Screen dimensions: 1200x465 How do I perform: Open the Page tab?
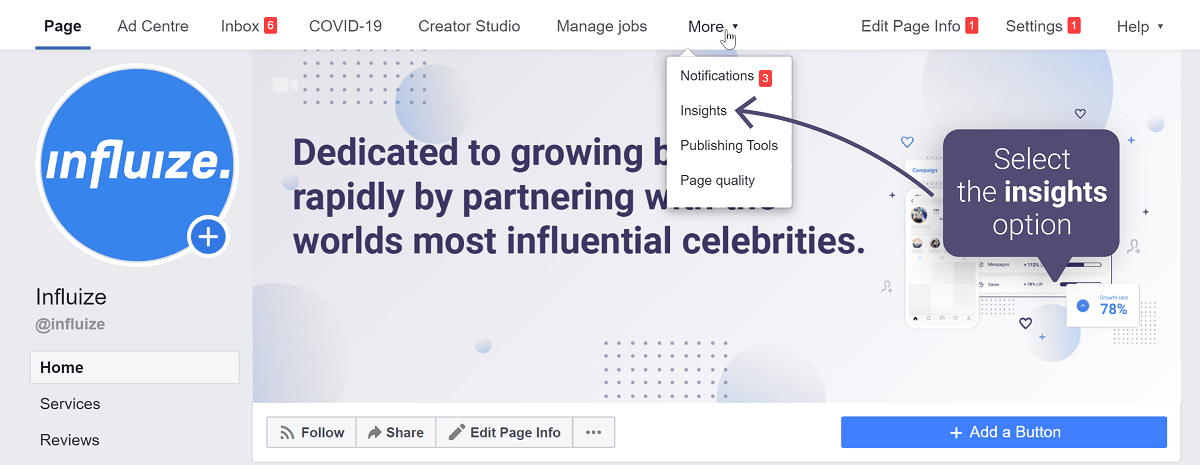[63, 26]
